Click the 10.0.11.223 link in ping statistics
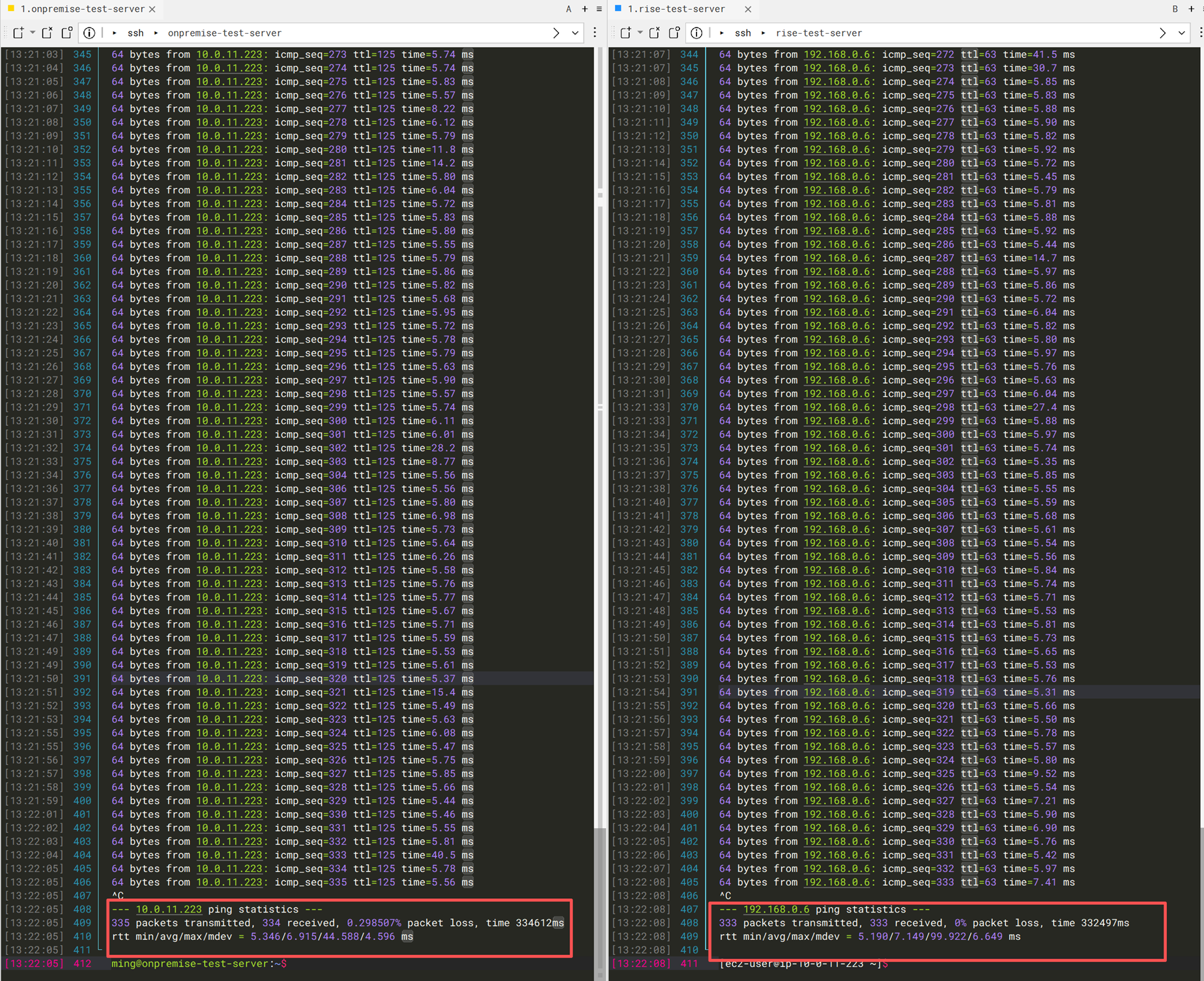This screenshot has height=981, width=1204. (x=168, y=909)
